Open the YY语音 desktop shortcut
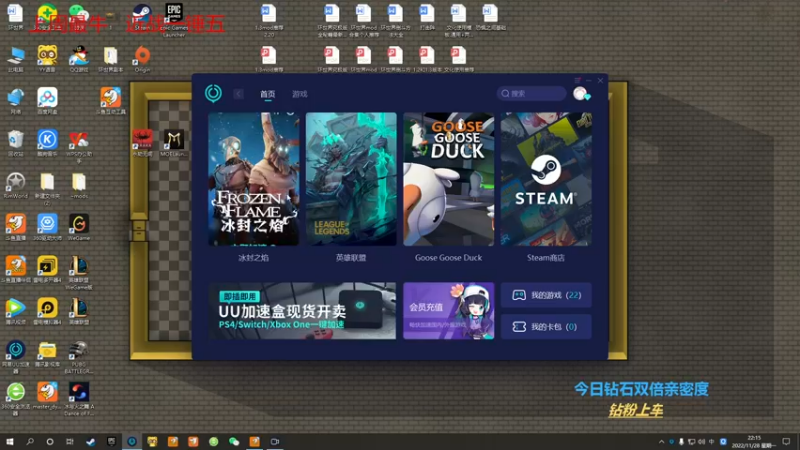This screenshot has width=800, height=450. coord(47,59)
